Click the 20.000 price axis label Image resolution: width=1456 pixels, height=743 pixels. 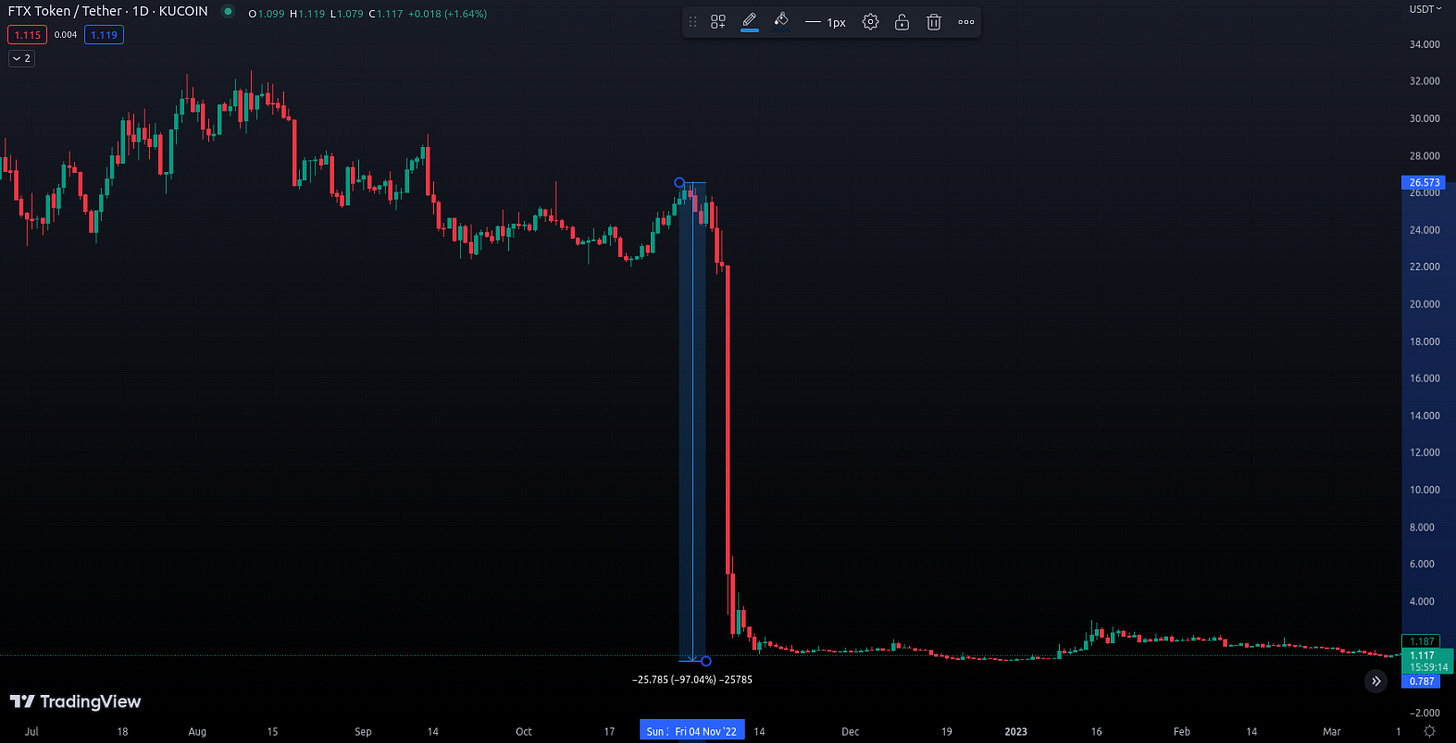click(1424, 304)
